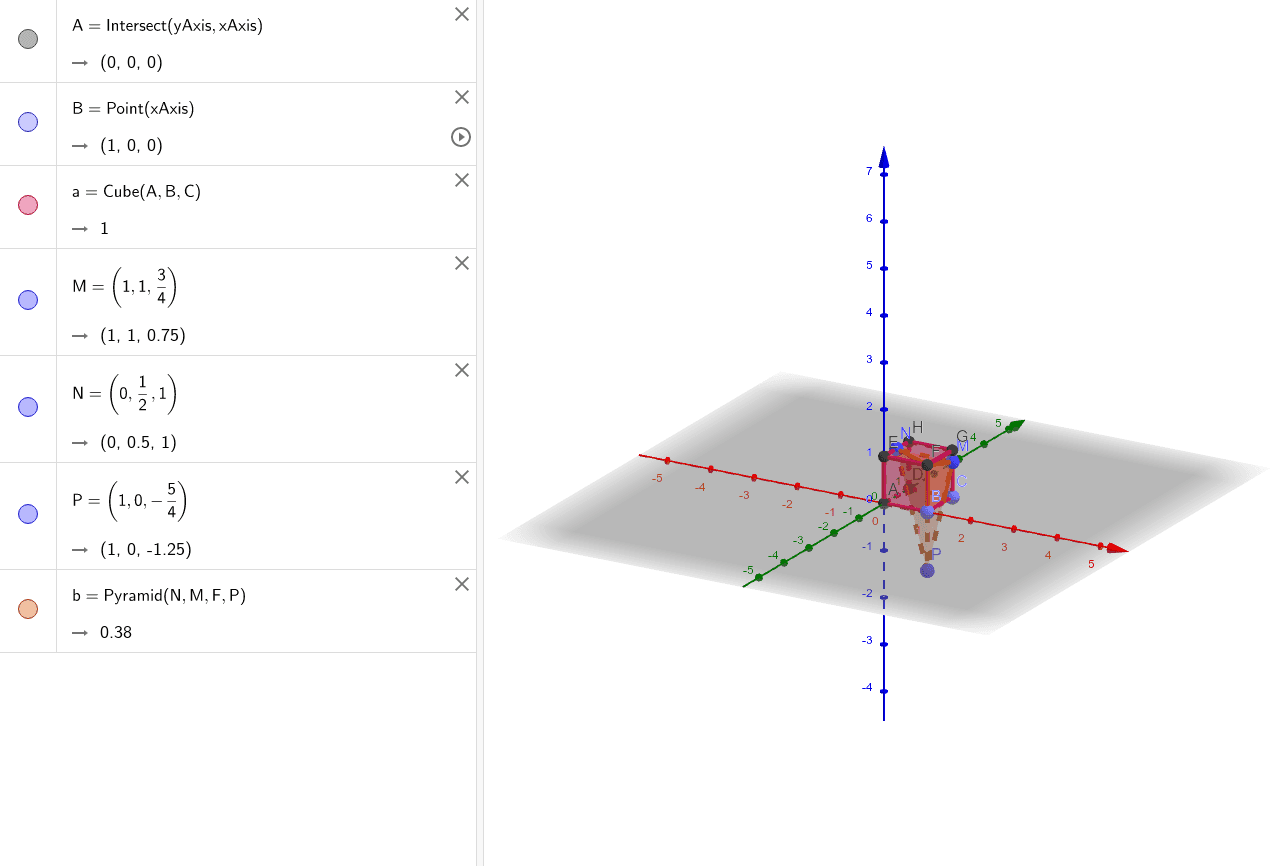Screen dimensions: 1286x868
Task: Delete point M using its × icon
Action: coord(461,263)
